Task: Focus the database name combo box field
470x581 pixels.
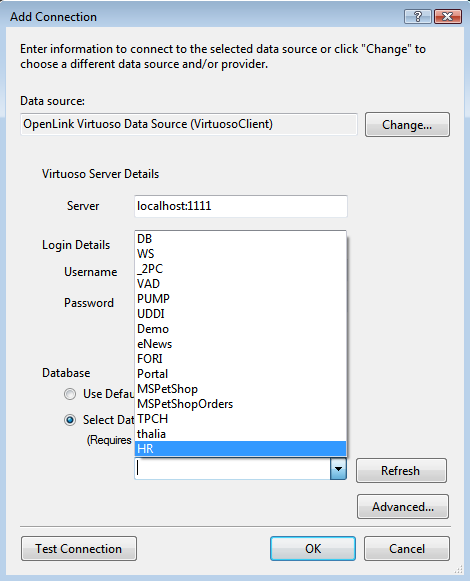Action: click(x=232, y=469)
